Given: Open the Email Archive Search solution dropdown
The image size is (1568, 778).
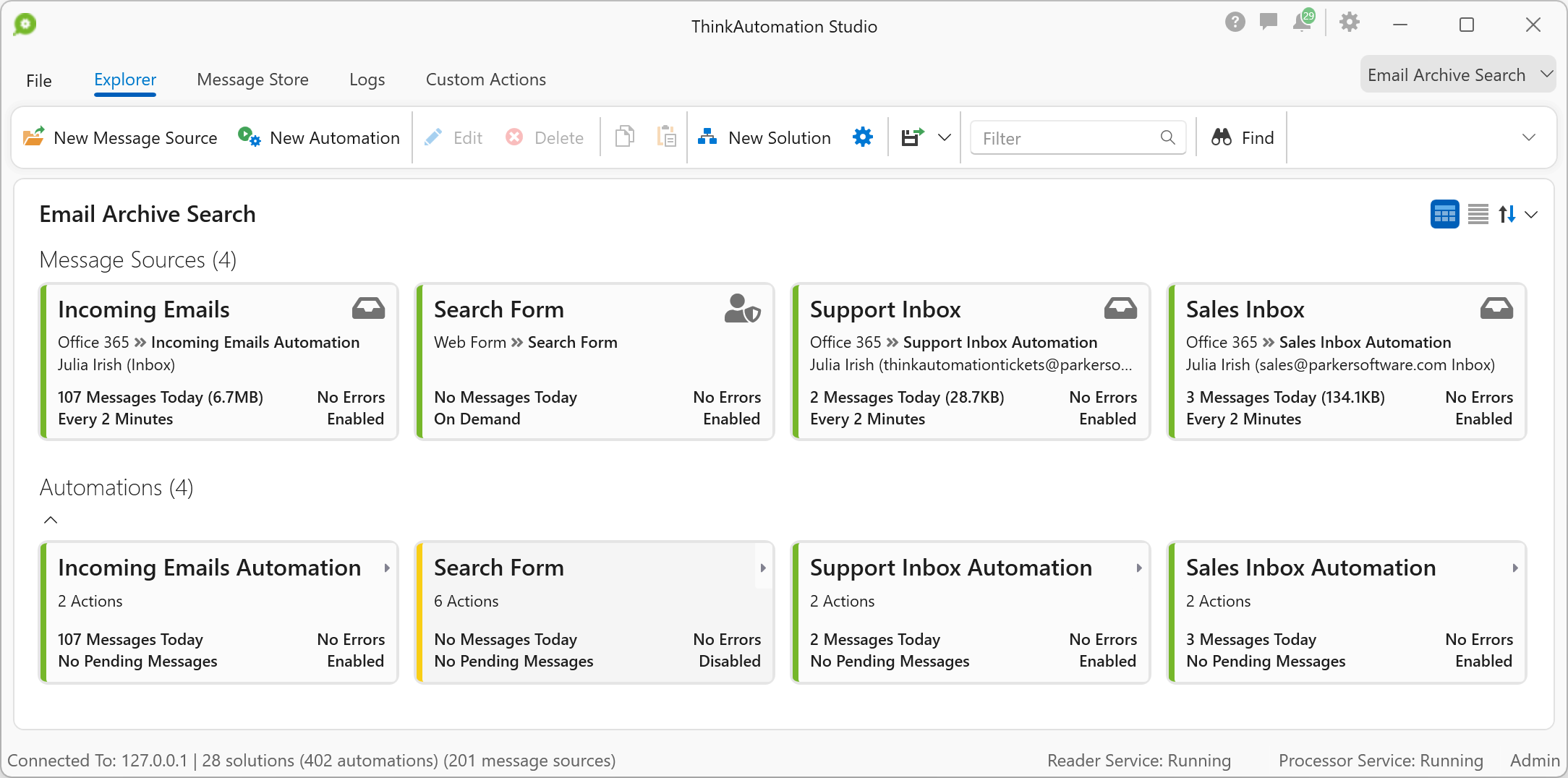Looking at the screenshot, I should click(x=1458, y=74).
